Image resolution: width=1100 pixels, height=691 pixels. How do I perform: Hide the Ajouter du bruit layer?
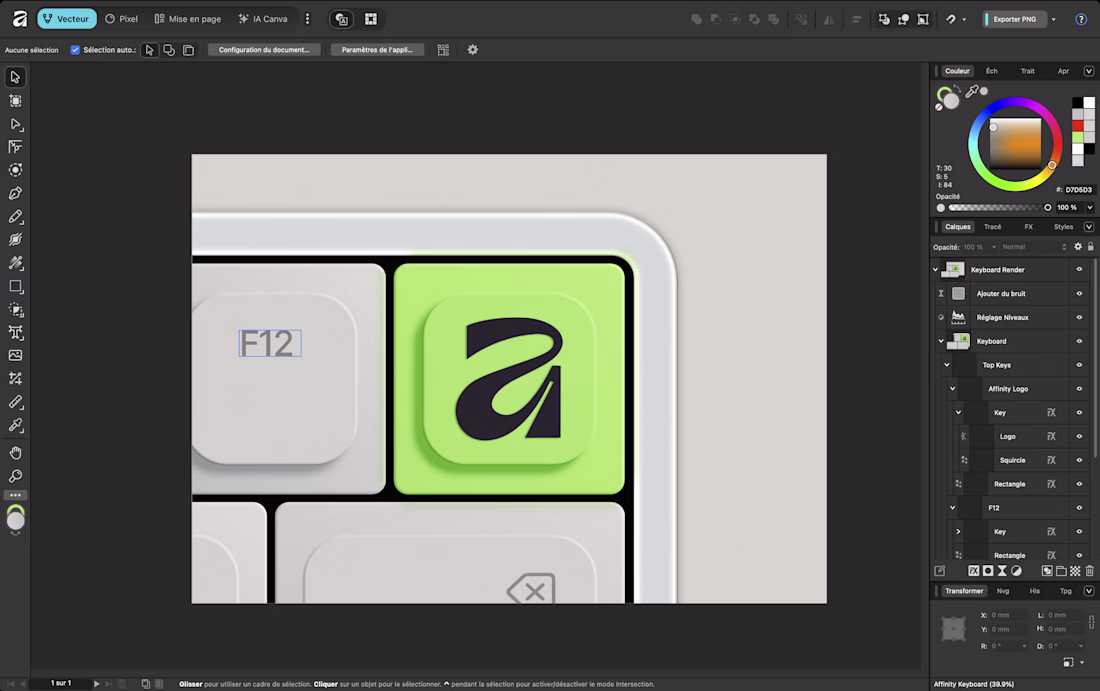(x=1079, y=293)
